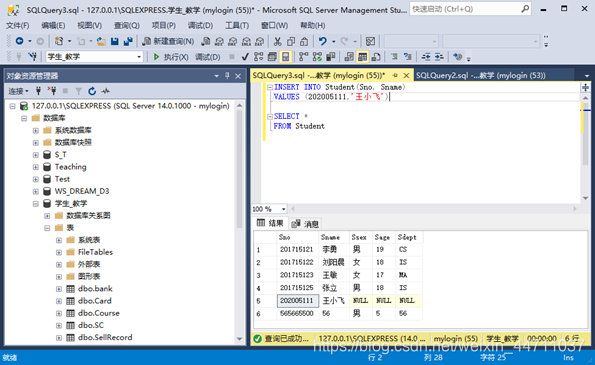Expand the dbo.Course table node
595x365 pixels.
[59, 313]
